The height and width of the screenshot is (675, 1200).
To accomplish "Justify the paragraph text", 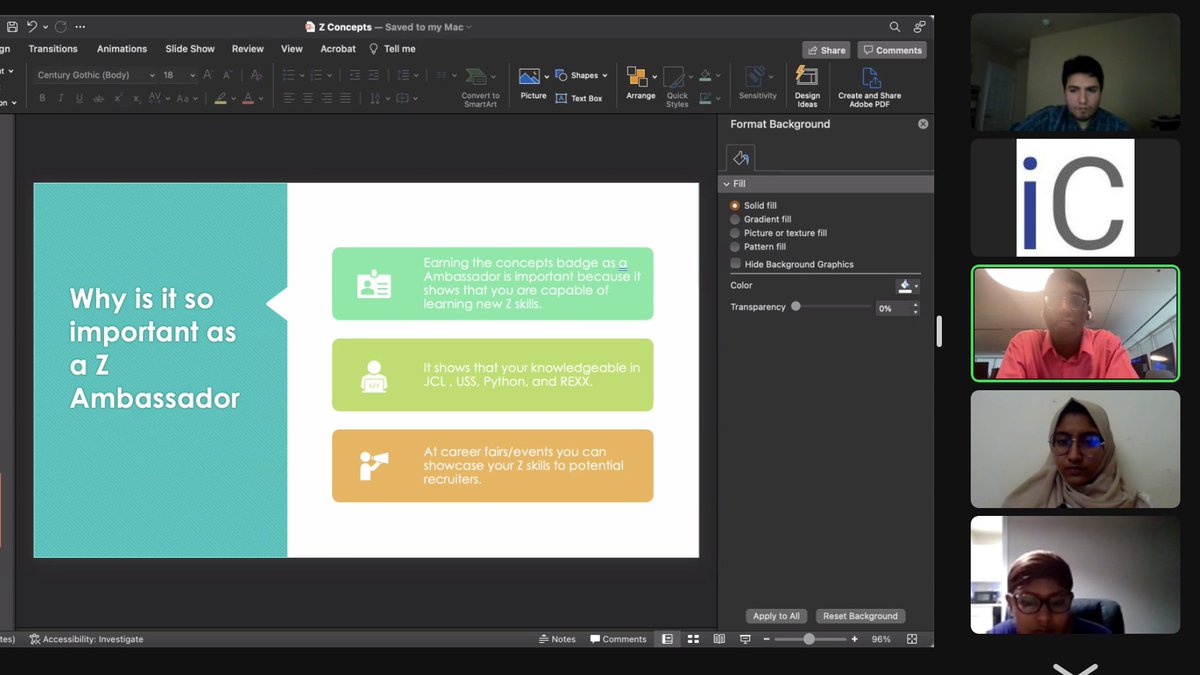I will pyautogui.click(x=345, y=98).
